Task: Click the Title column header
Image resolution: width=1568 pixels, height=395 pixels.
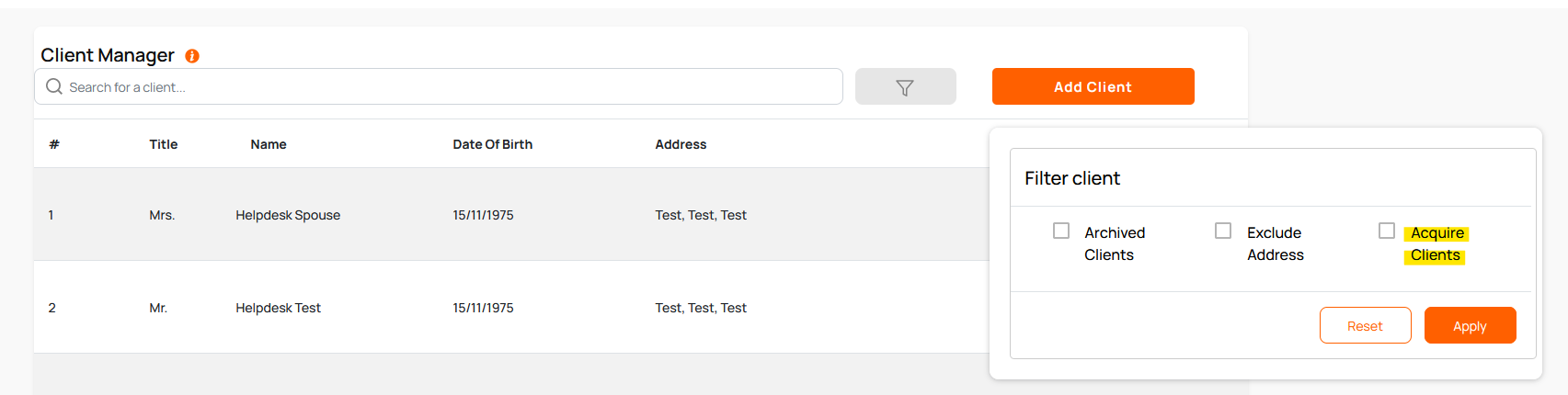Action: pyautogui.click(x=164, y=144)
